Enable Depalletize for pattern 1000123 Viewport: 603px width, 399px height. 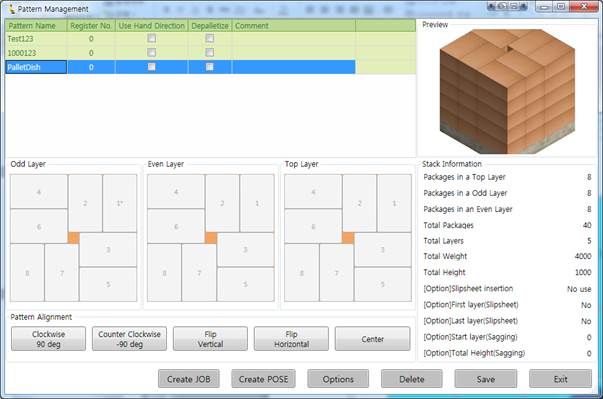click(x=210, y=52)
